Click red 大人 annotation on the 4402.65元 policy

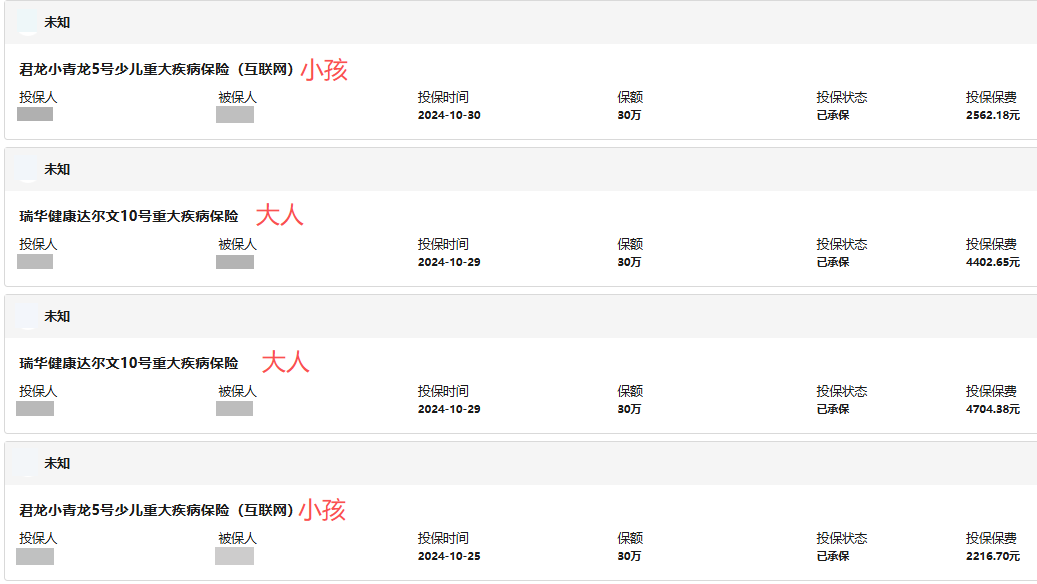coord(280,215)
